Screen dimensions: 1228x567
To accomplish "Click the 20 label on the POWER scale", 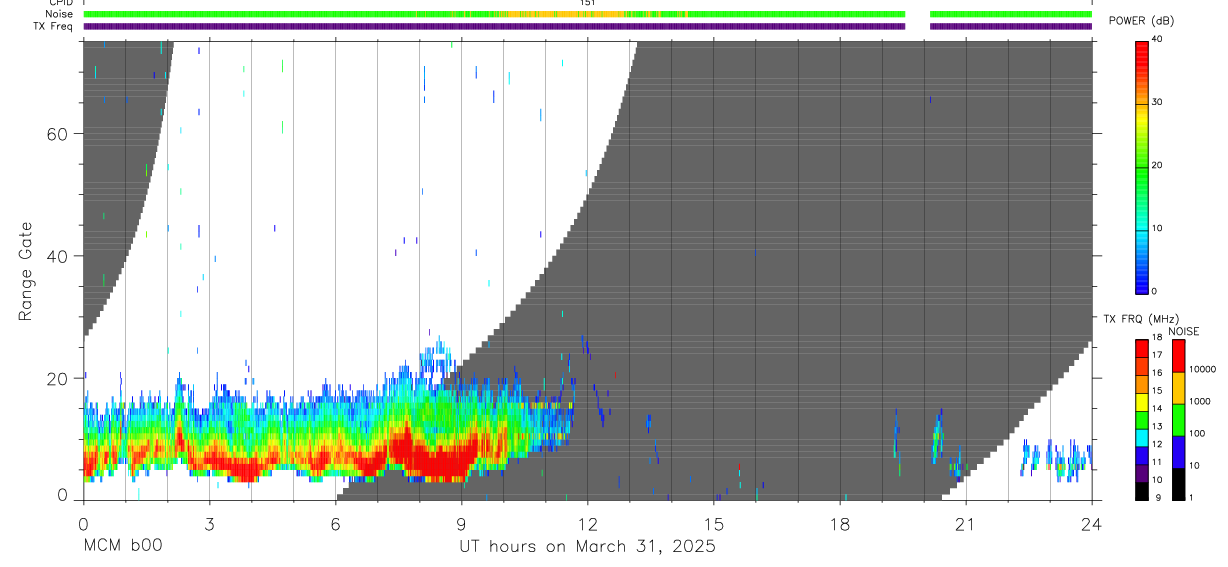I will pos(1156,165).
